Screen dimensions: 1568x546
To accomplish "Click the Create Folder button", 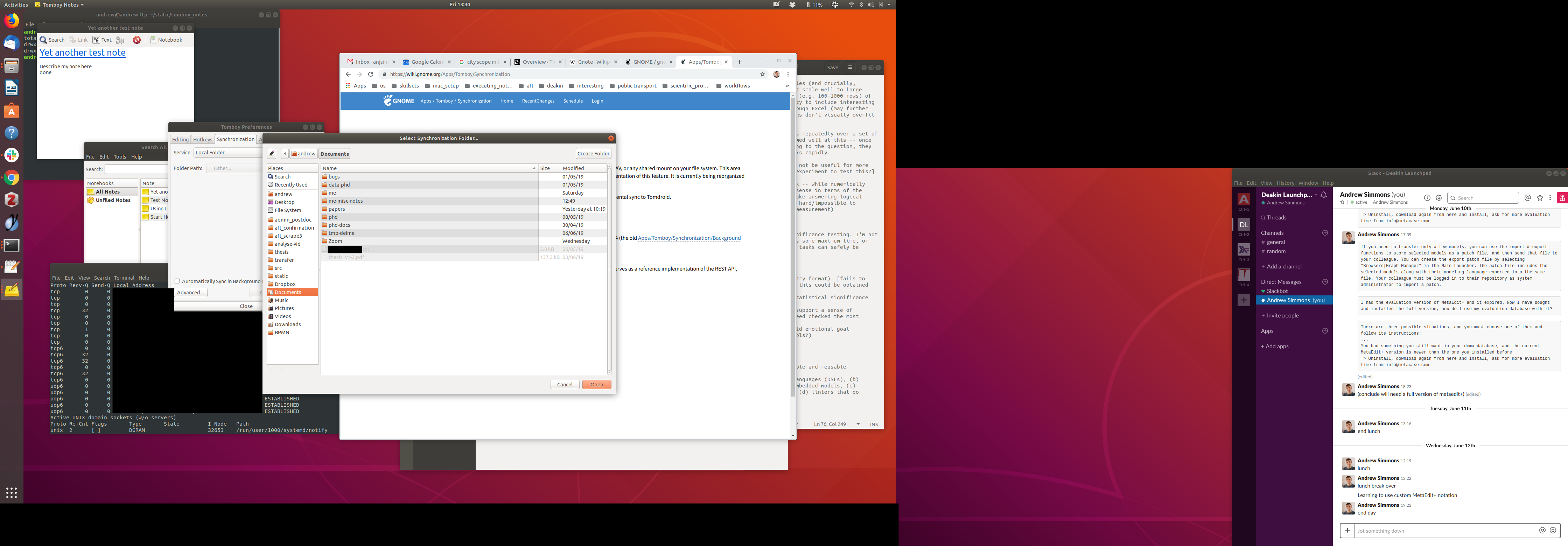I will click(593, 153).
